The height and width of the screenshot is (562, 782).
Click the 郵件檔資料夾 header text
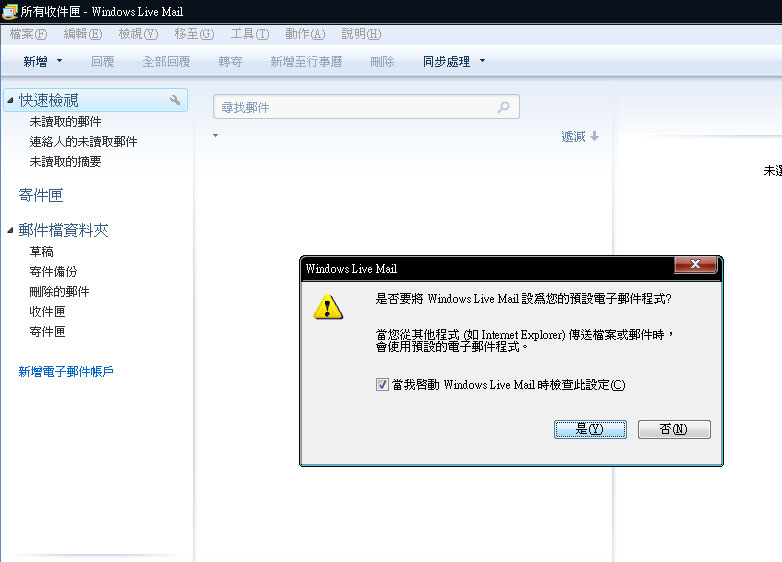(63, 230)
